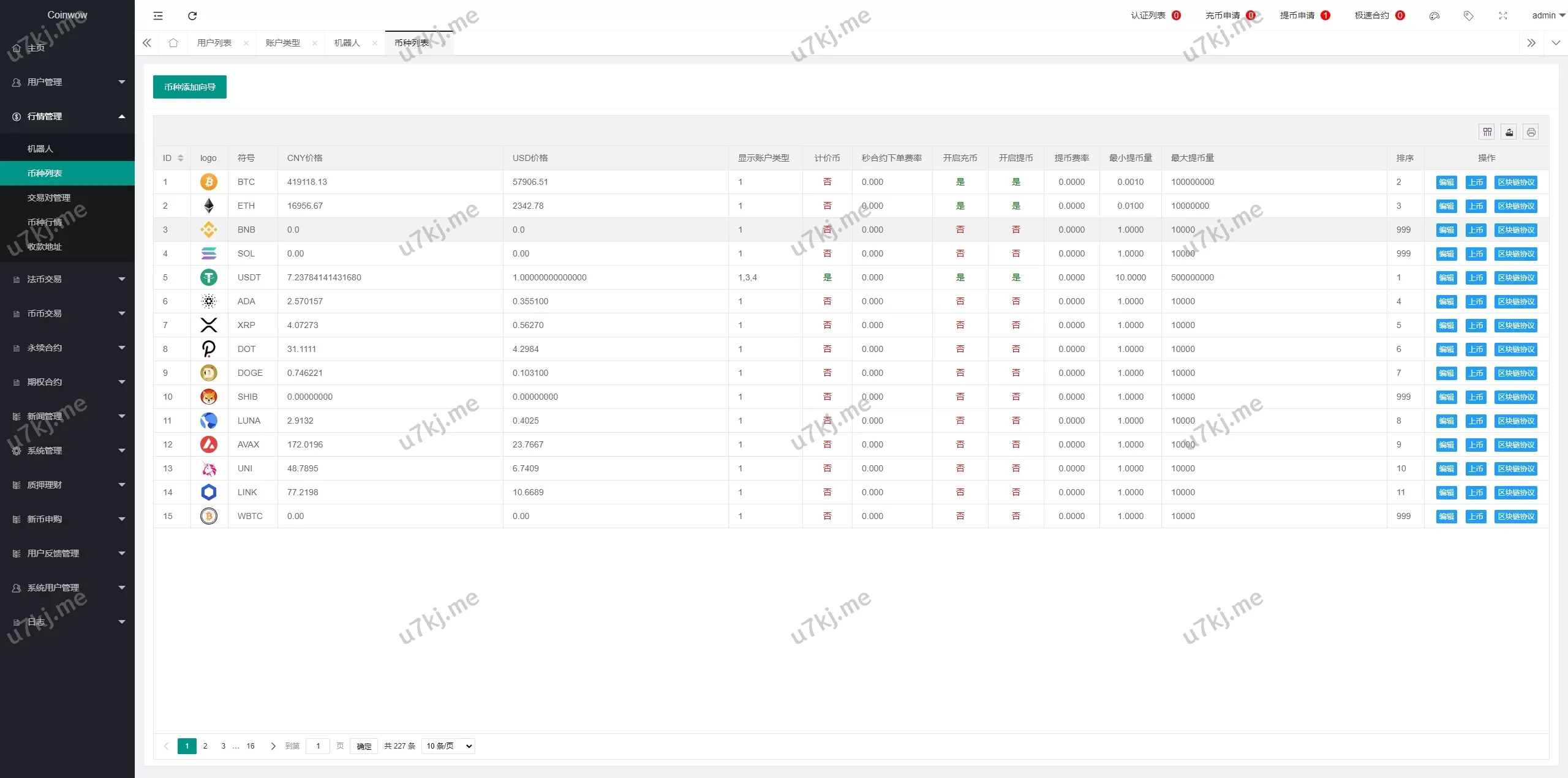This screenshot has width=1568, height=778.
Task: Click the 币种添加向导 button
Action: (x=190, y=87)
